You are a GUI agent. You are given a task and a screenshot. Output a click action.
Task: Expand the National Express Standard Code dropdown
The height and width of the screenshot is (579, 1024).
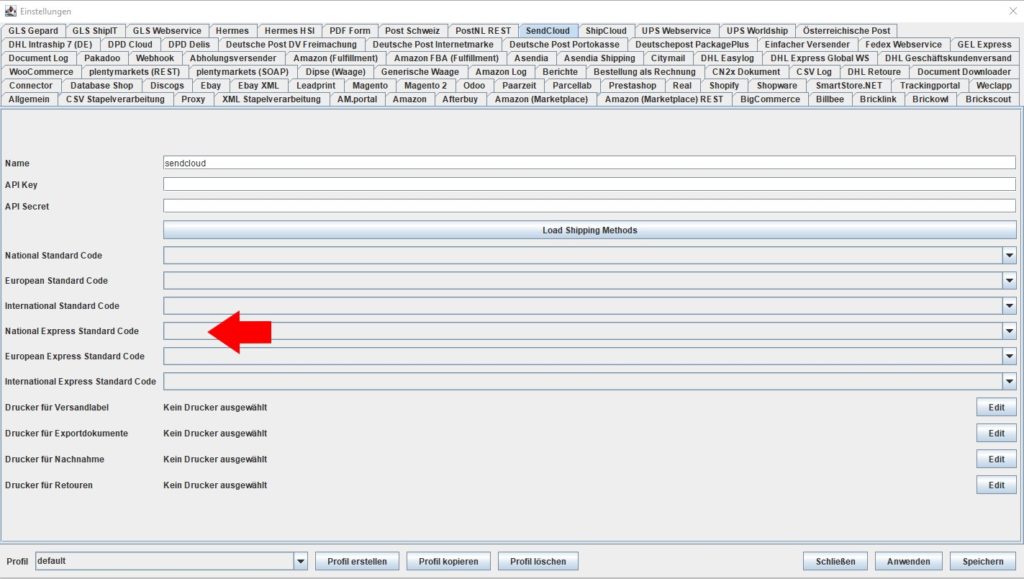[x=1009, y=331]
